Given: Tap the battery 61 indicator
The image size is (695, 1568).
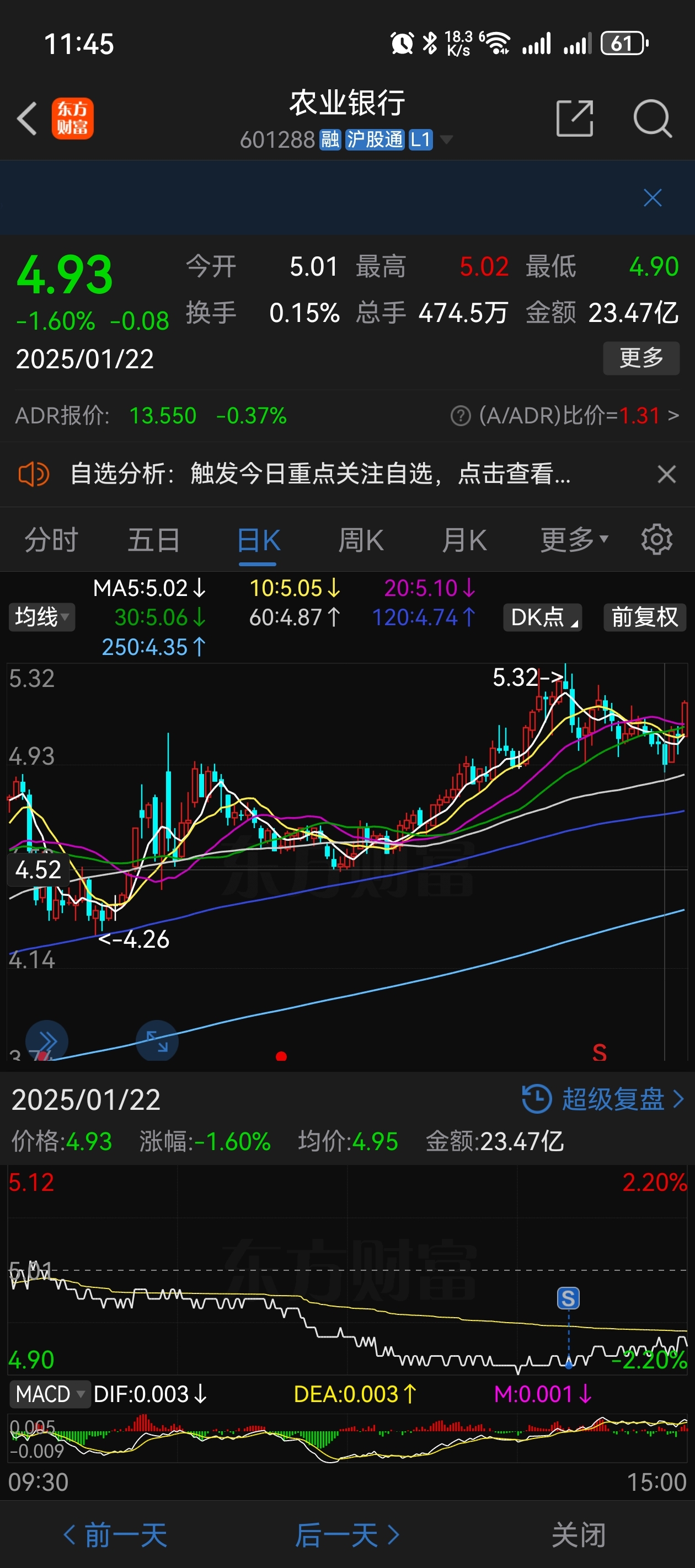Looking at the screenshot, I should point(624,43).
